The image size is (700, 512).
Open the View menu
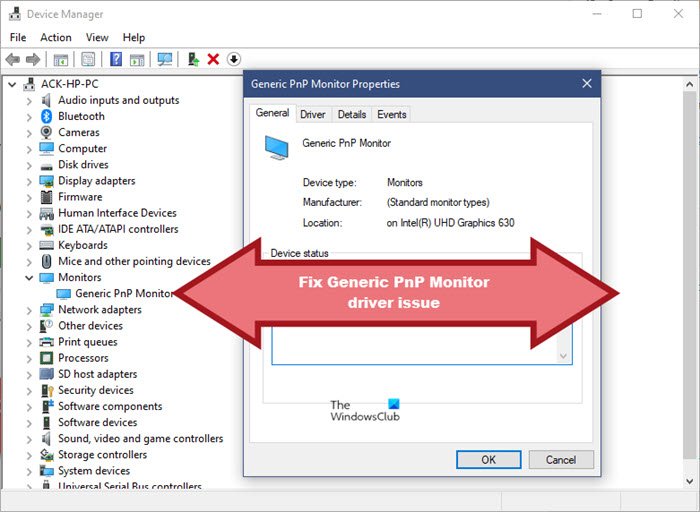[97, 37]
